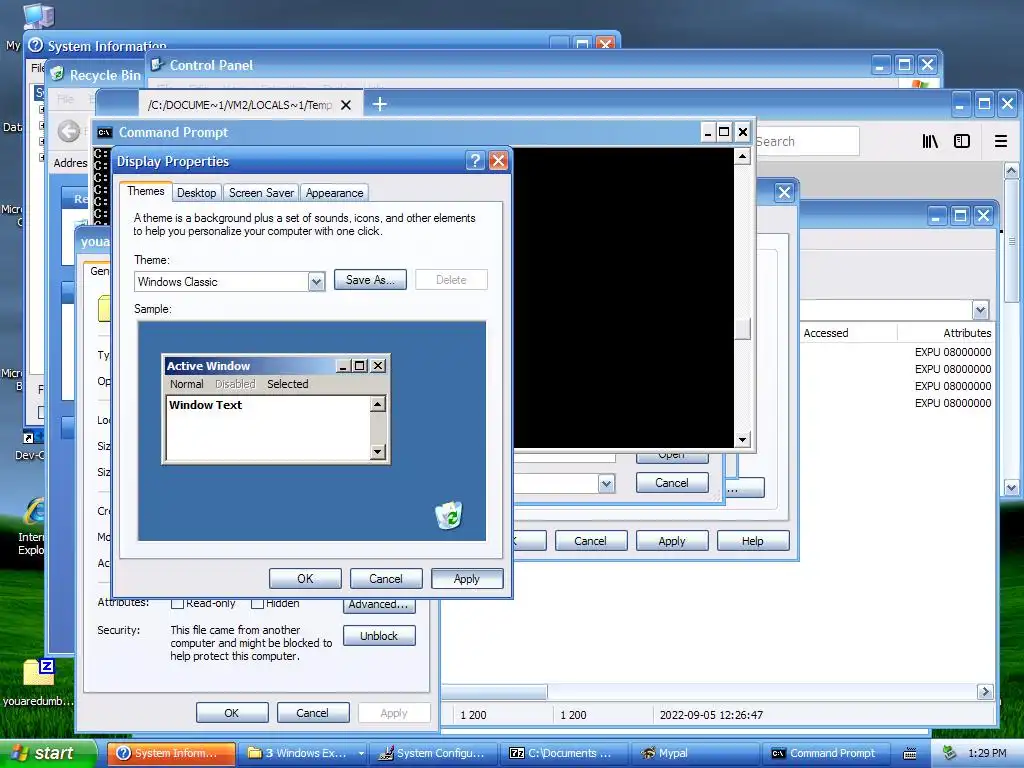Click the Cancel button below Open
Screen dimensions: 1024x768
click(672, 483)
